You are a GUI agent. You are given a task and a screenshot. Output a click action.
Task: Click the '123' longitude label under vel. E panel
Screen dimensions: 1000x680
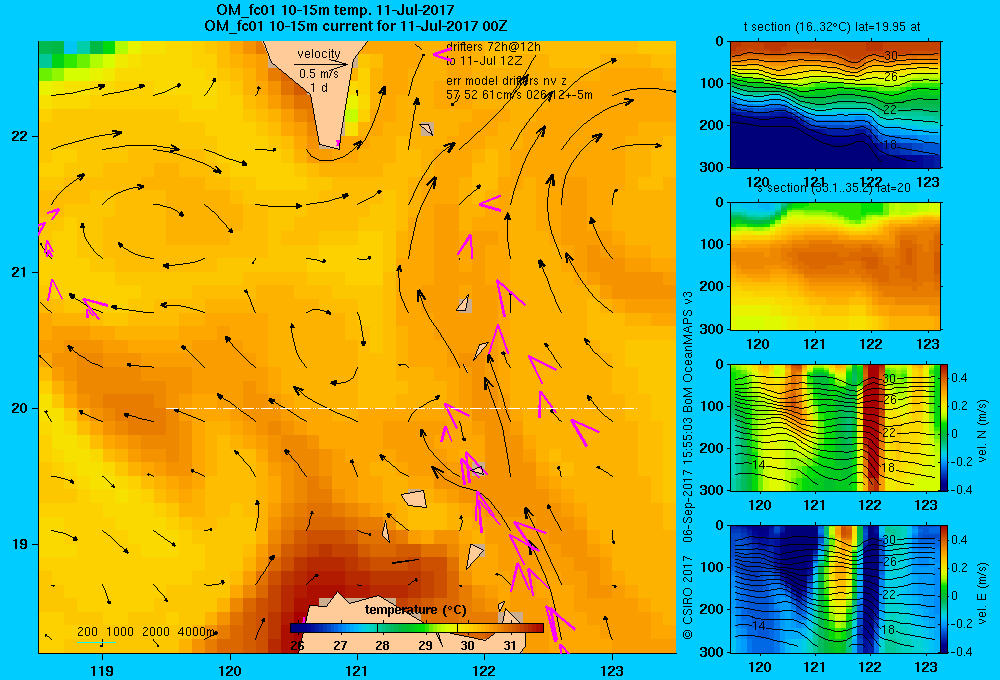(x=926, y=667)
